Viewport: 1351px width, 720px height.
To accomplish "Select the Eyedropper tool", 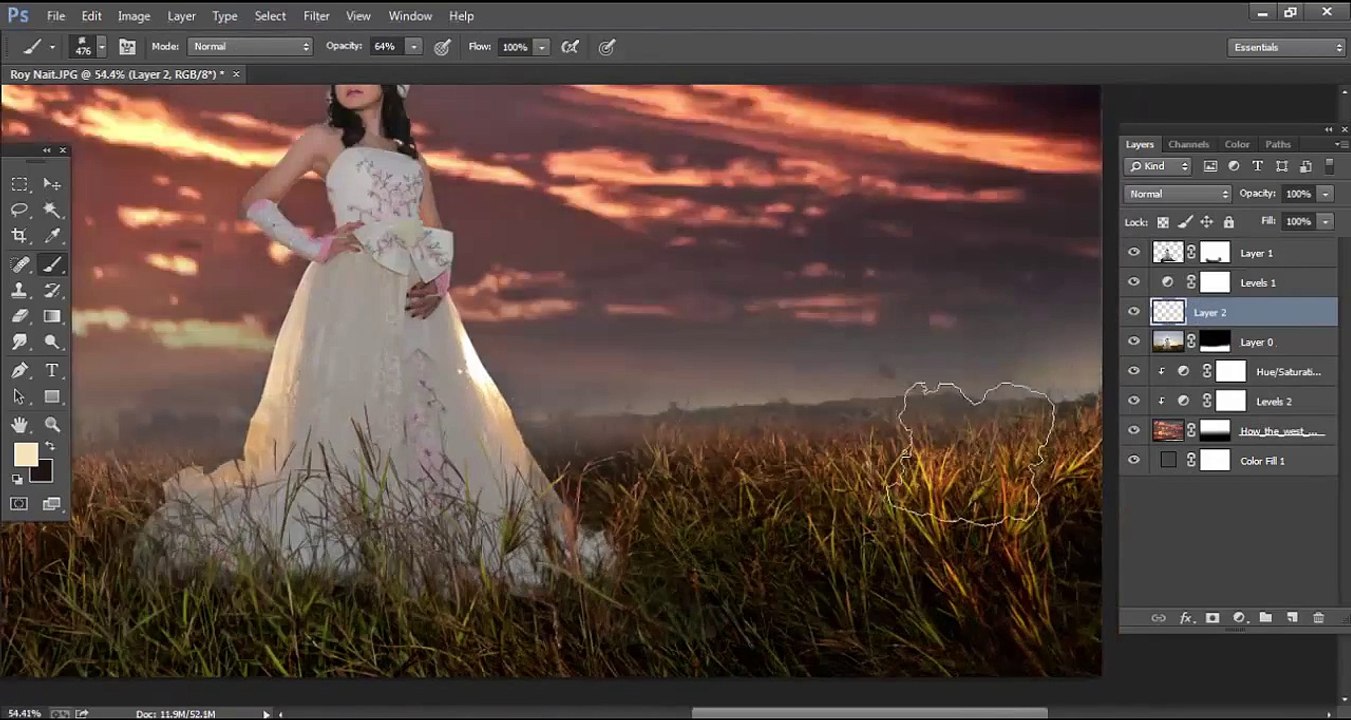I will 52,236.
